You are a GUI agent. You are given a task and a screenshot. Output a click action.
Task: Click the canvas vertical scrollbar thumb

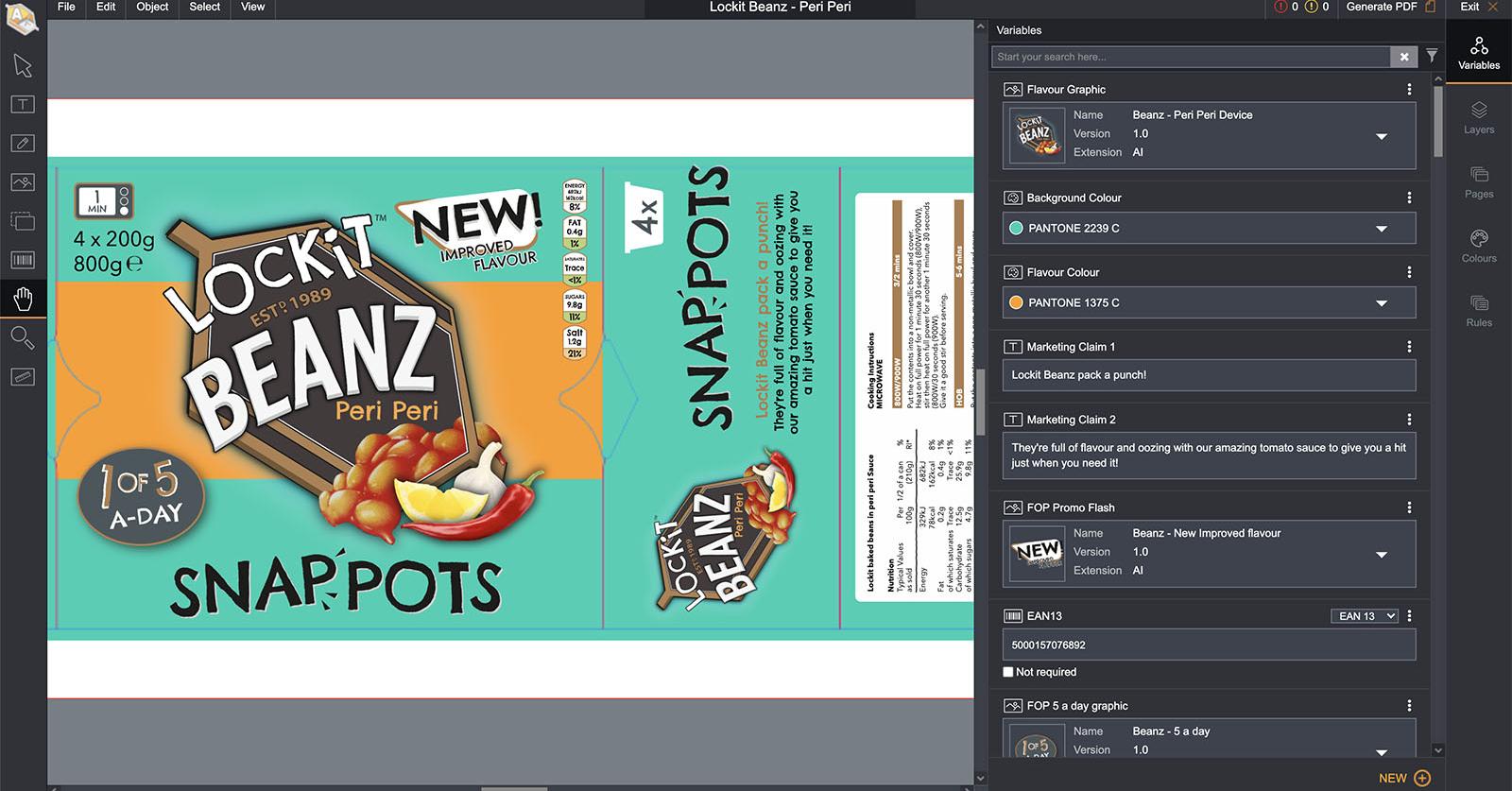click(x=980, y=402)
